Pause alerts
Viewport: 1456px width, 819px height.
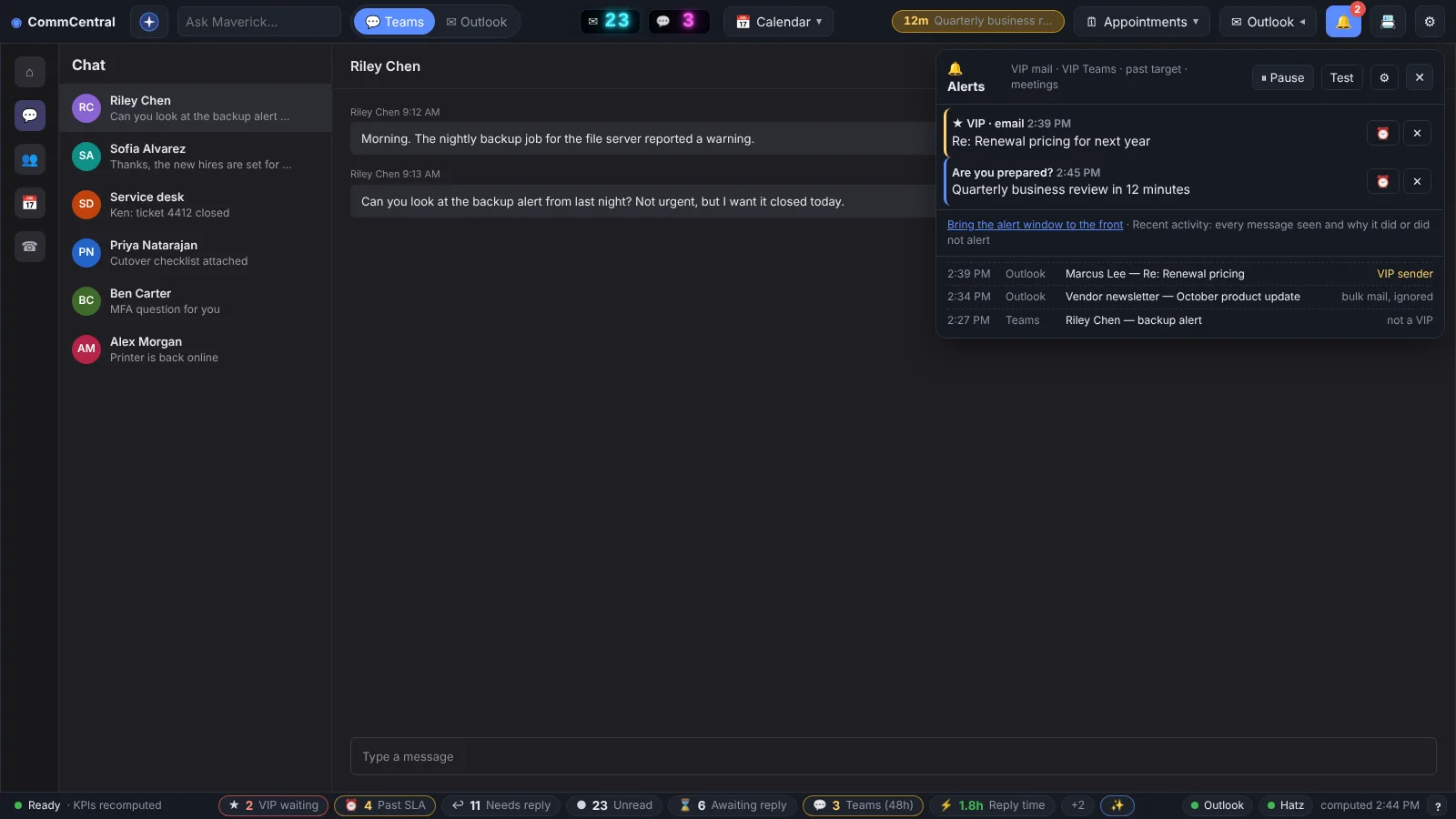(1282, 77)
